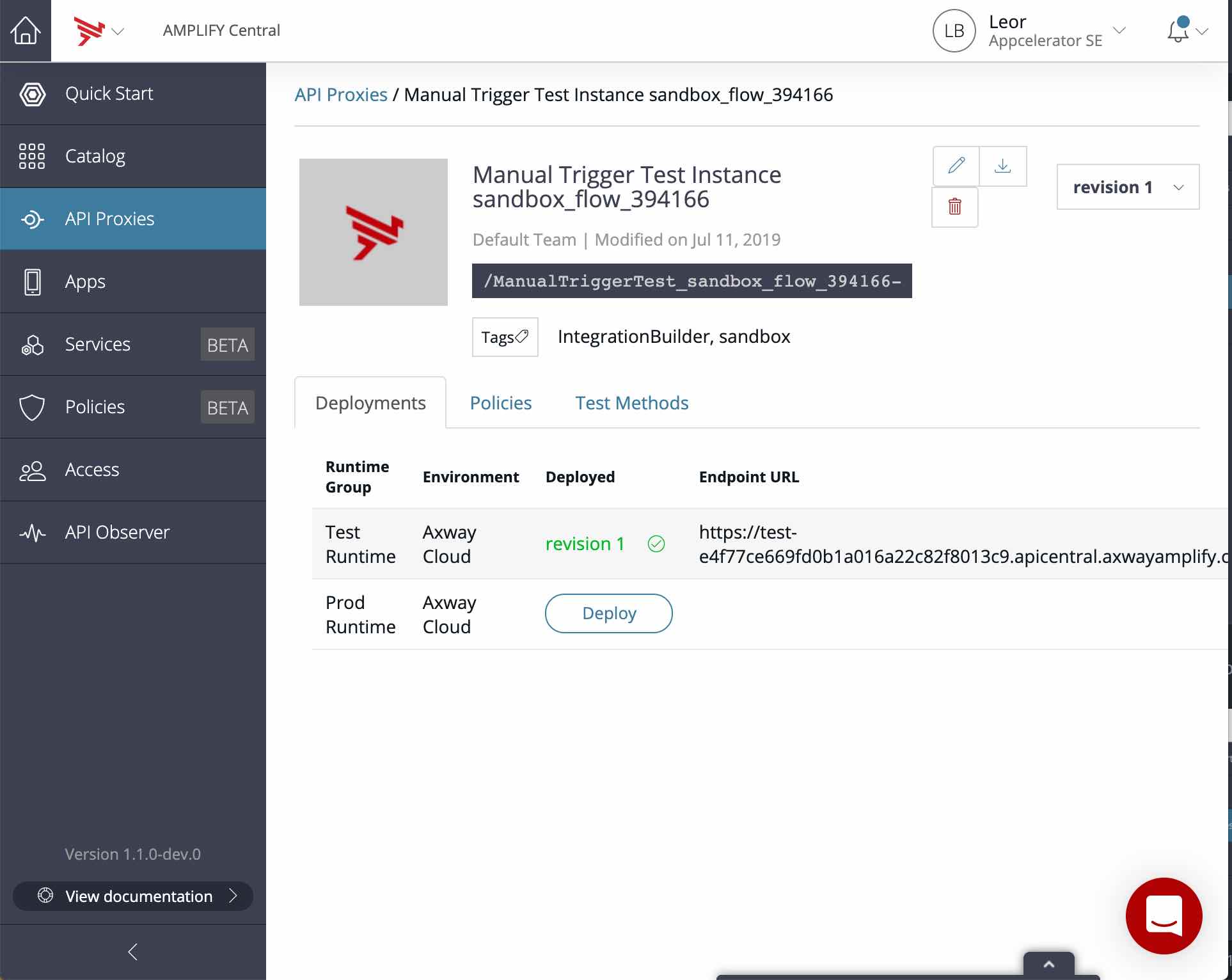Click the API Observer pulse icon
This screenshot has width=1232, height=980.
click(x=32, y=532)
